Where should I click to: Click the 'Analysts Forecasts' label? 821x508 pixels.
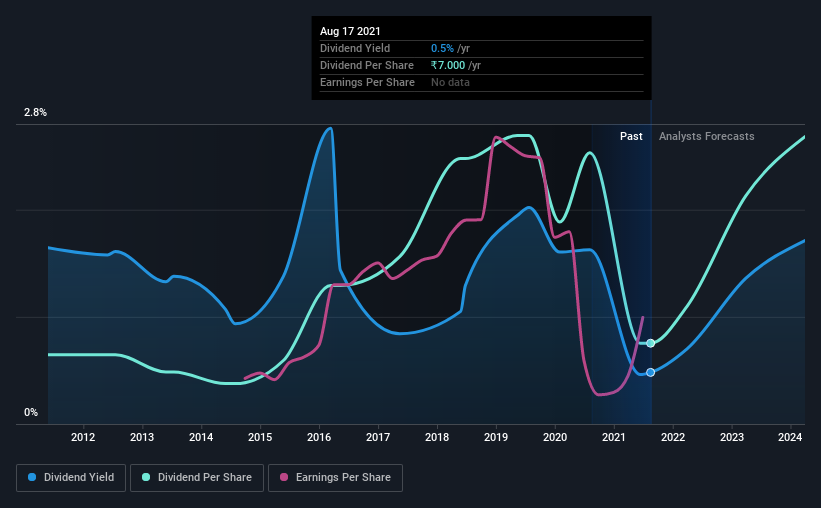(x=706, y=136)
